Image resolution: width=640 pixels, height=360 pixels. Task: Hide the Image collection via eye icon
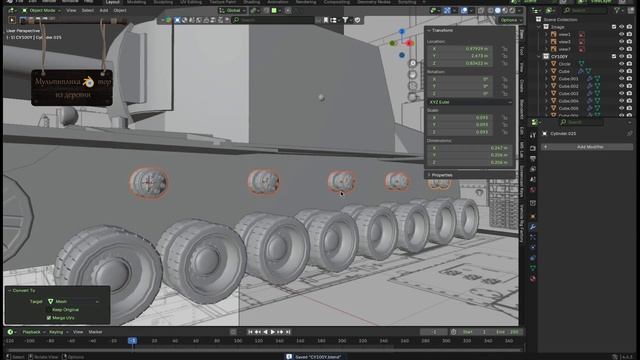coord(622,27)
